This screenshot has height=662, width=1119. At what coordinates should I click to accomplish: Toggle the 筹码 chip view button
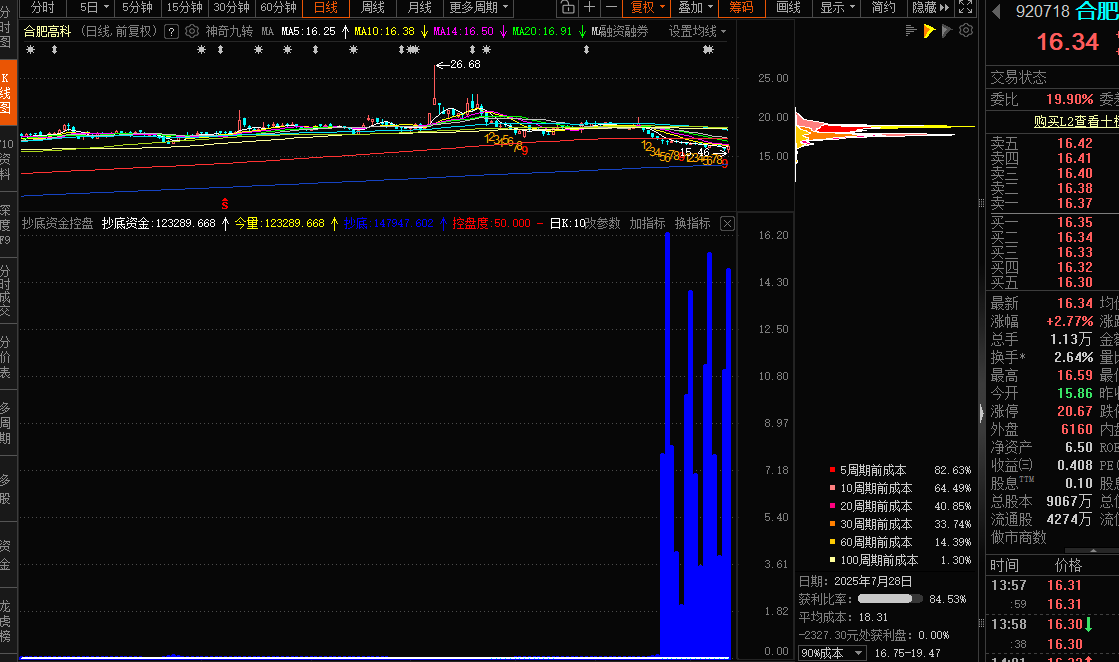(741, 8)
